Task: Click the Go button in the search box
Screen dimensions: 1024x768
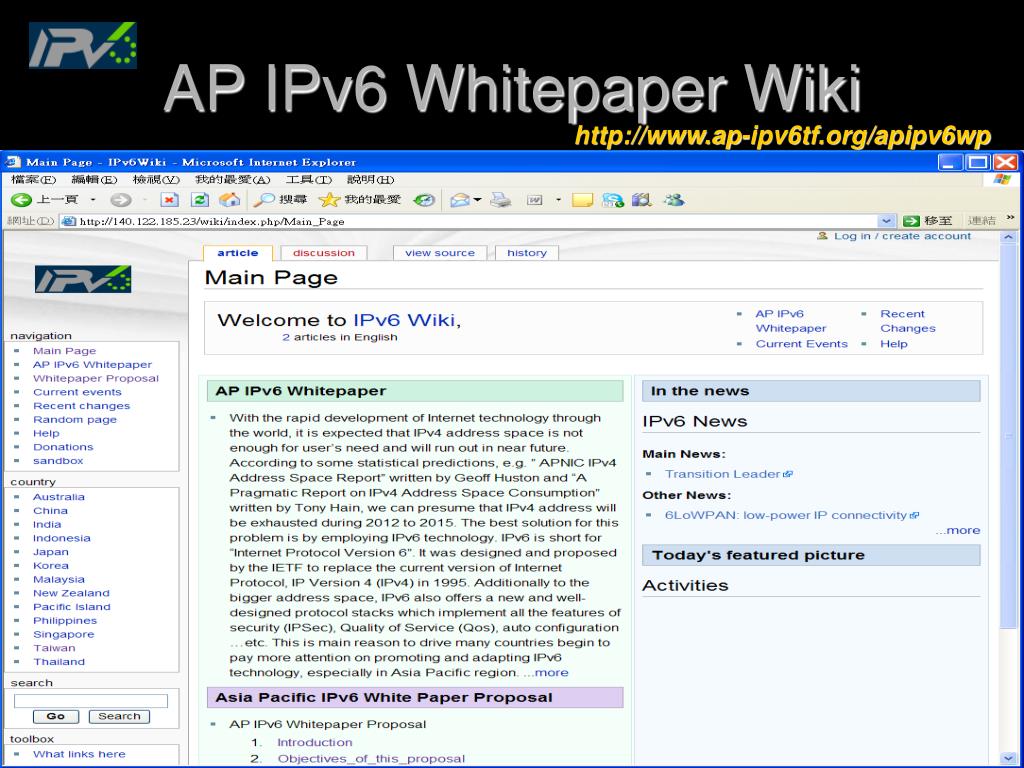Action: coord(56,716)
